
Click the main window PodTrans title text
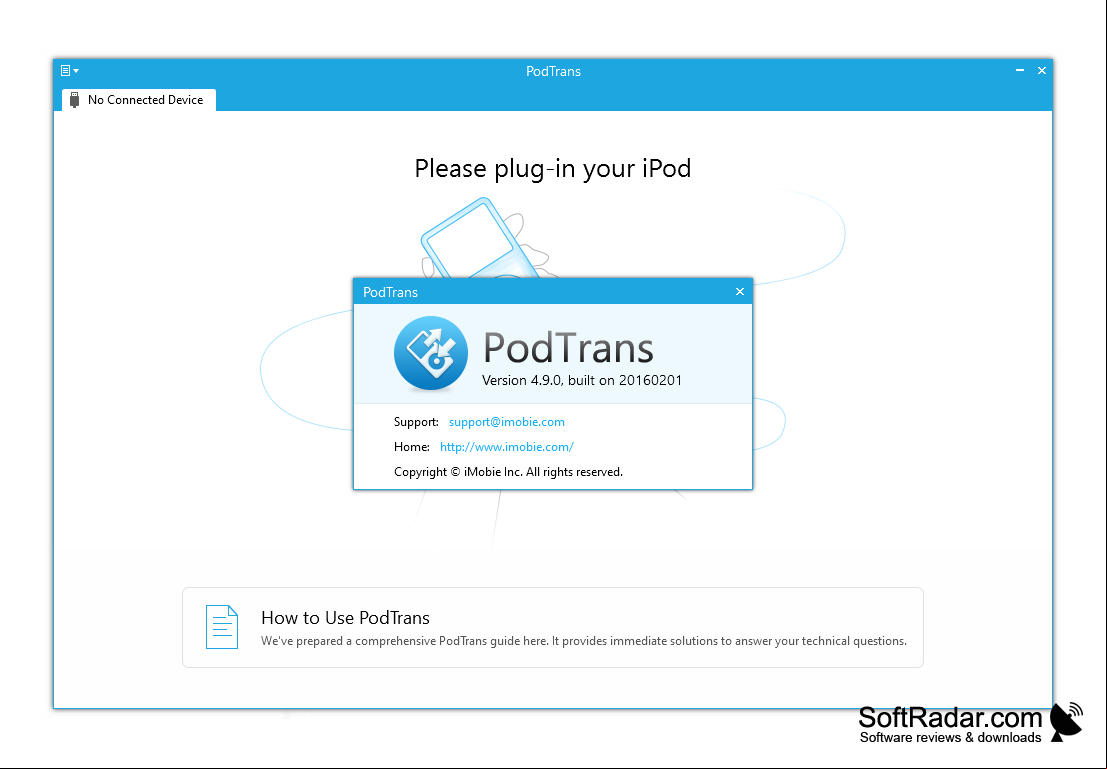coord(554,71)
